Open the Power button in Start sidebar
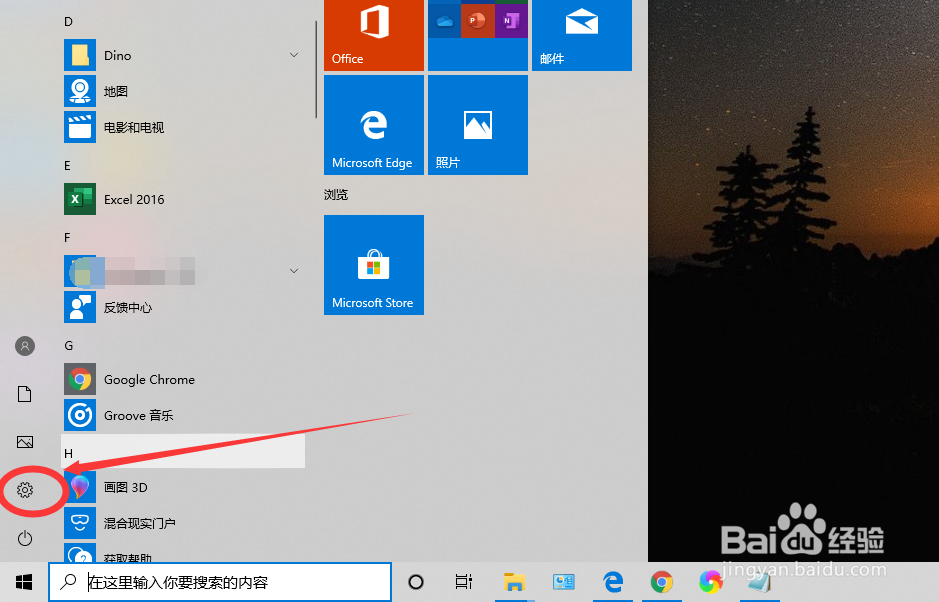Viewport: 939px width, 602px height. (25, 538)
